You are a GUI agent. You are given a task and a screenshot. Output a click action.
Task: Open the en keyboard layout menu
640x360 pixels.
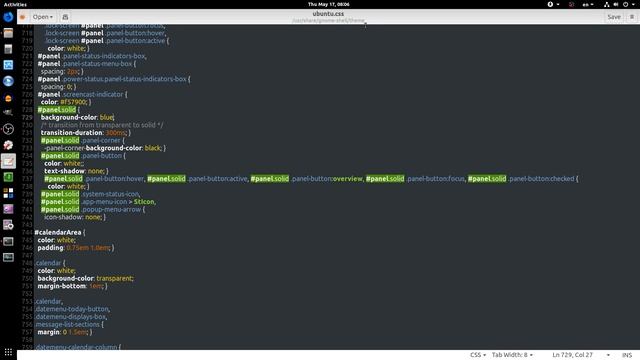[x=588, y=4]
